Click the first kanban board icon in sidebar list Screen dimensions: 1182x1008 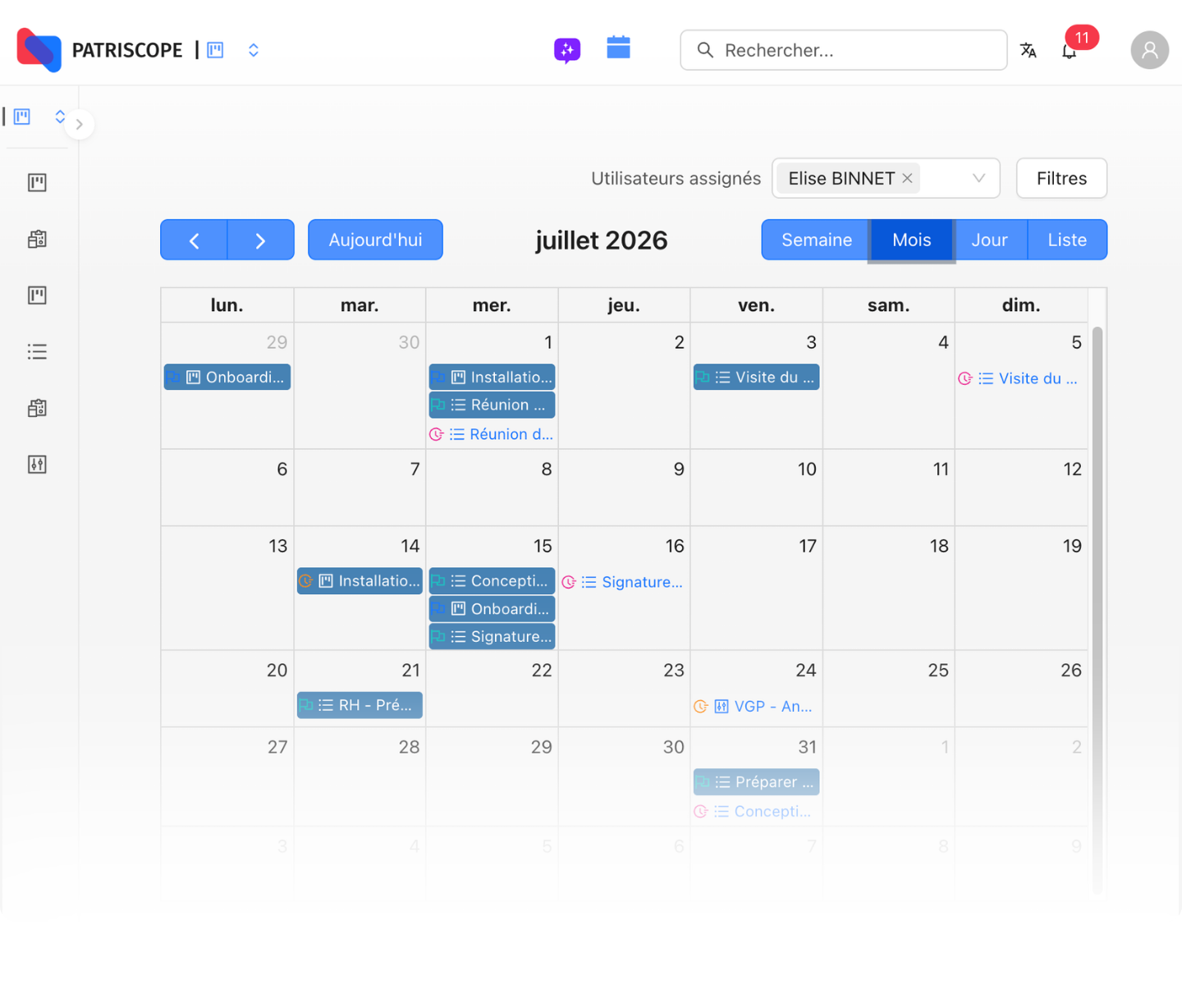(37, 182)
